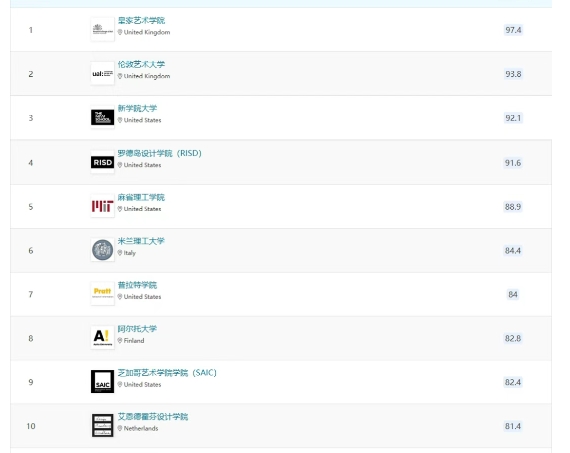Open the MIT logo
The height and width of the screenshot is (453, 570).
[103, 206]
